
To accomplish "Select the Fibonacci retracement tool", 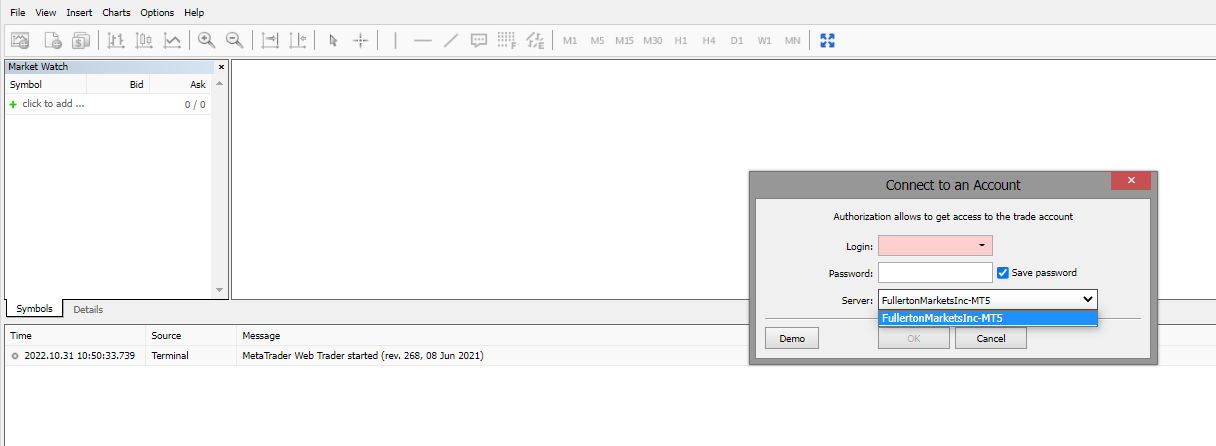I will click(x=507, y=41).
